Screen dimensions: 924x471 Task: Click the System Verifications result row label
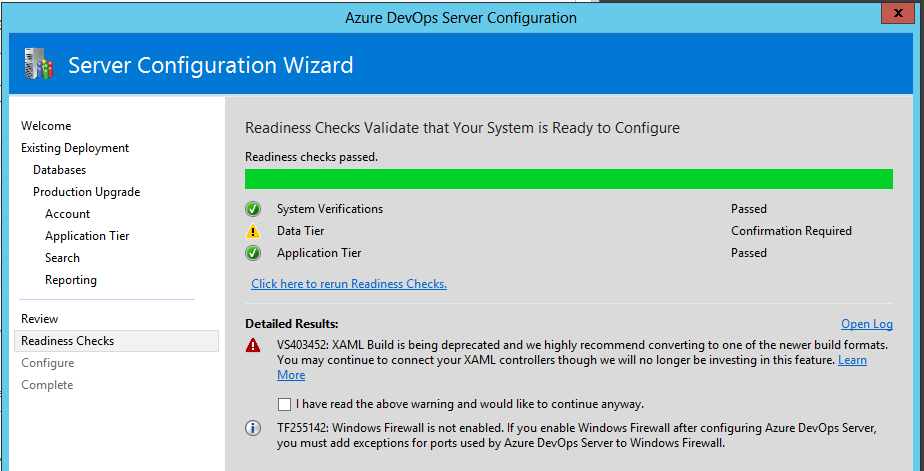(330, 209)
